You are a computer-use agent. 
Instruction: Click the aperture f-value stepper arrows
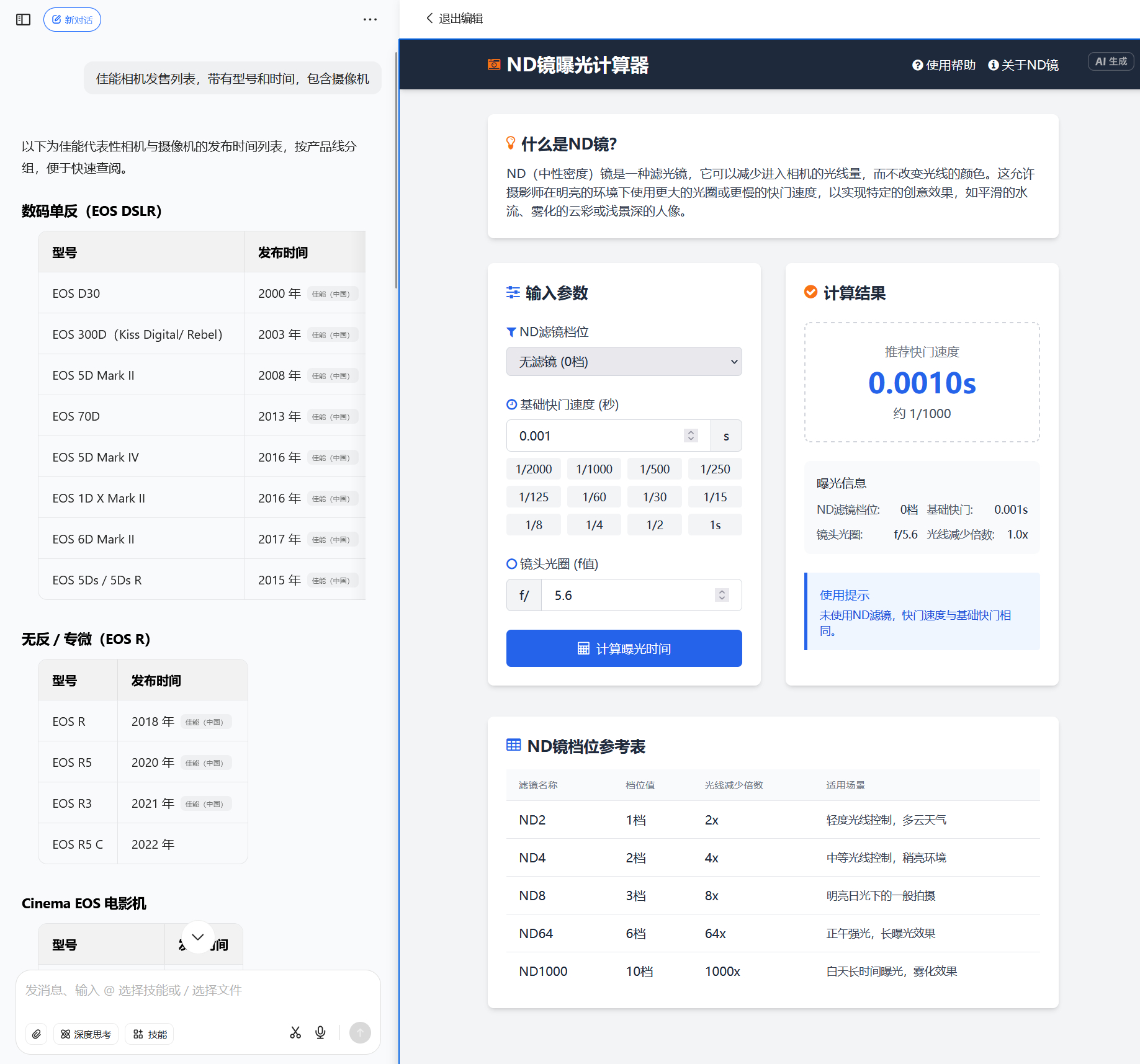[722, 595]
